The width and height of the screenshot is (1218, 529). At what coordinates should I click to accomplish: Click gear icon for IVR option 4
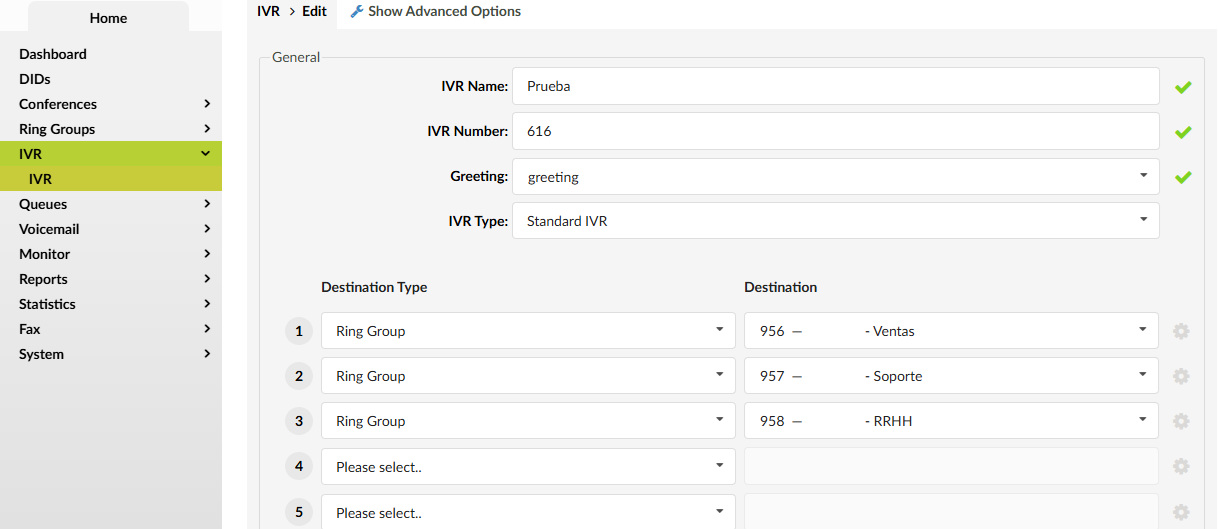click(x=1181, y=466)
